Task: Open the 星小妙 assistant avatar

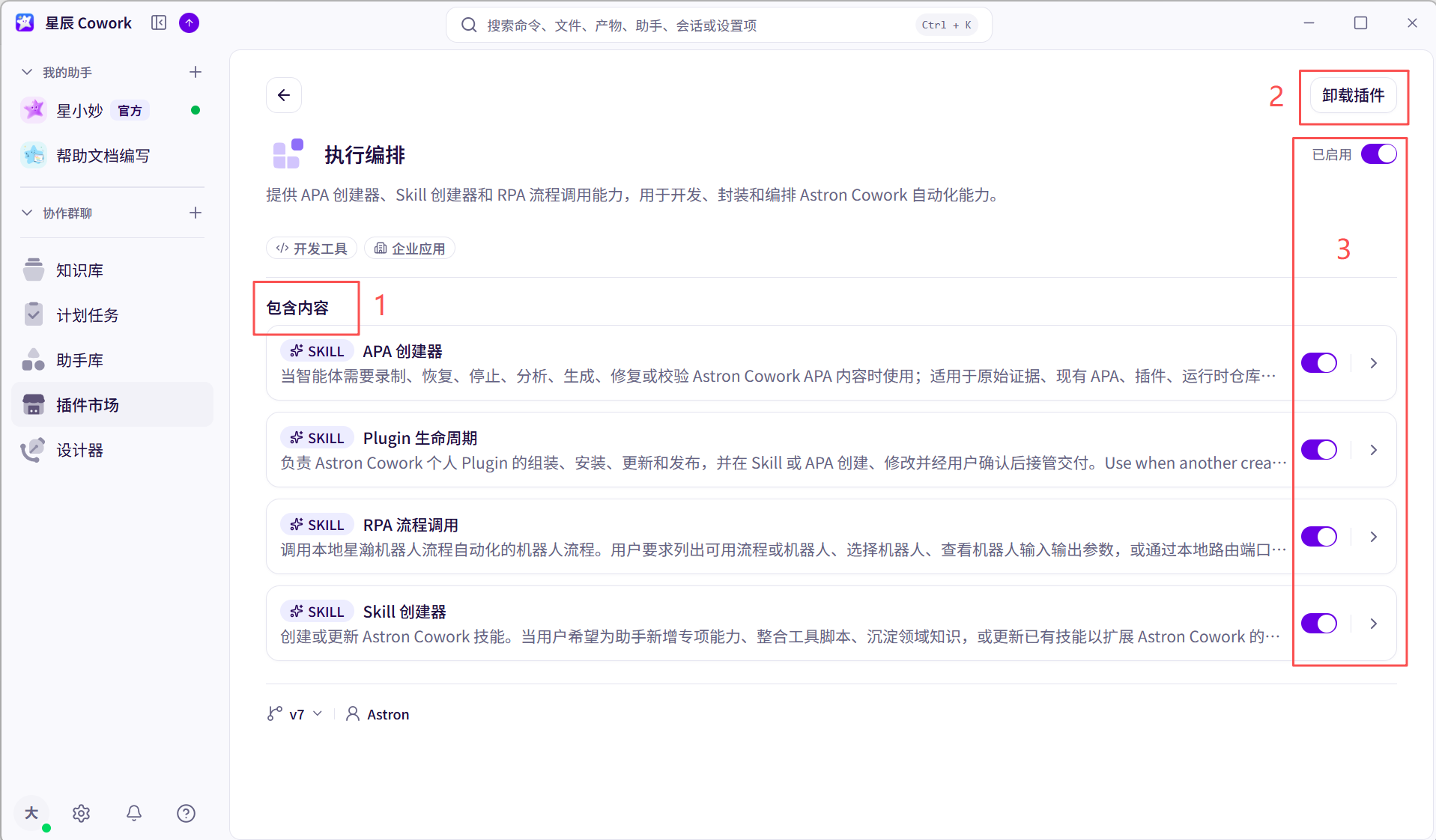Action: [34, 110]
